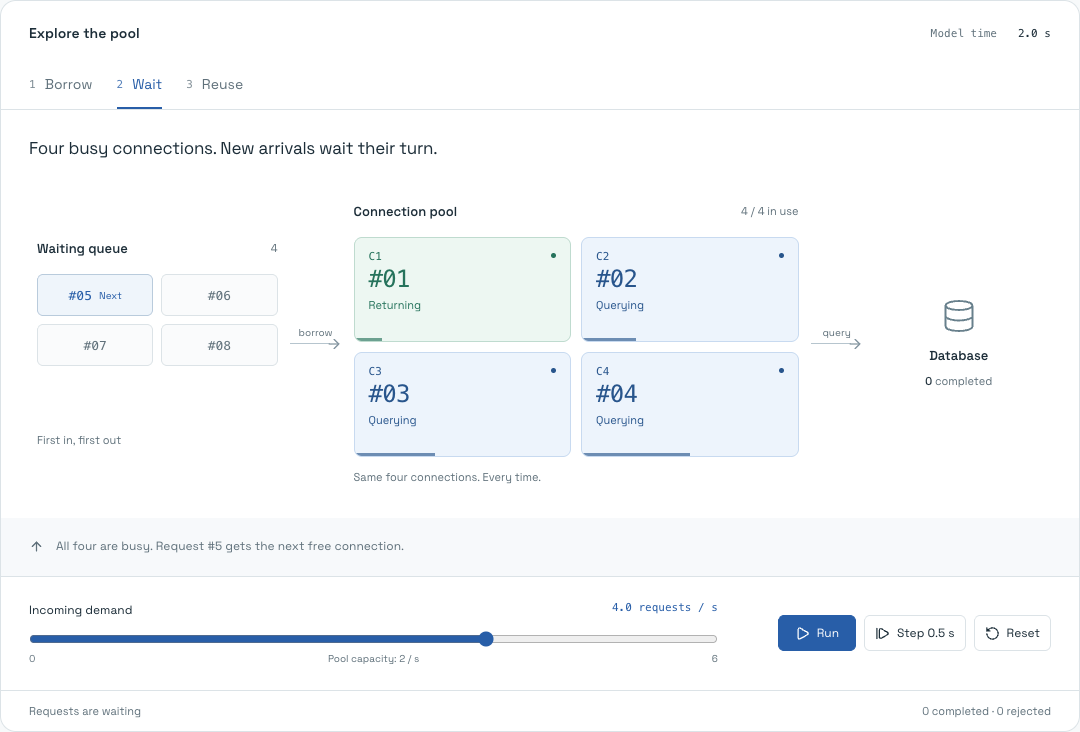Click the 'Incoming demand' label
This screenshot has height=732, width=1080.
pos(81,610)
